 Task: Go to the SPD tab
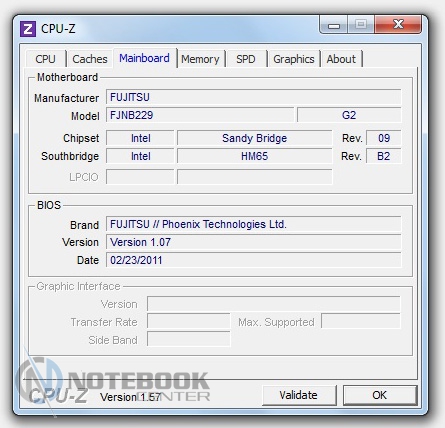pyautogui.click(x=246, y=59)
